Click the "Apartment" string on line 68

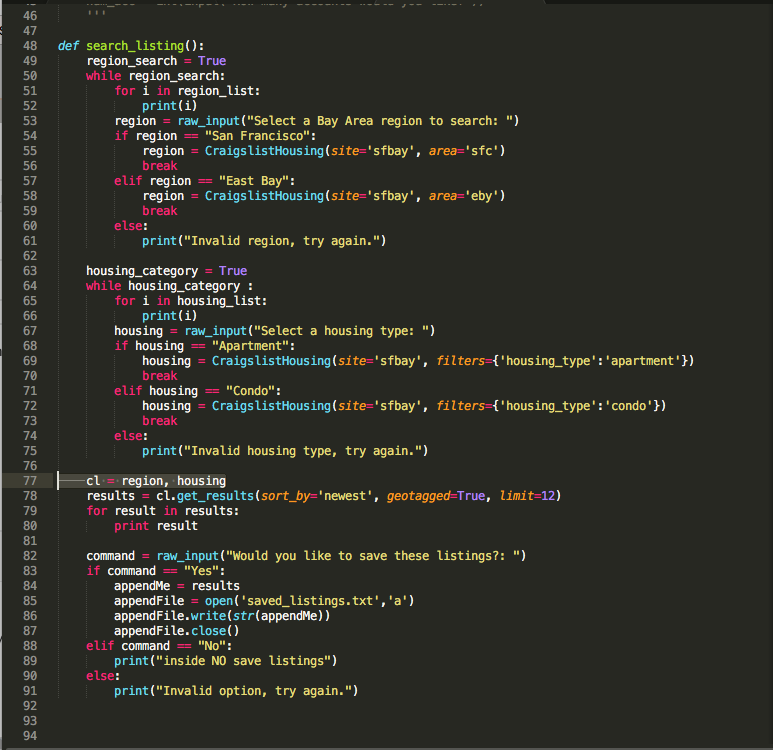coord(250,346)
